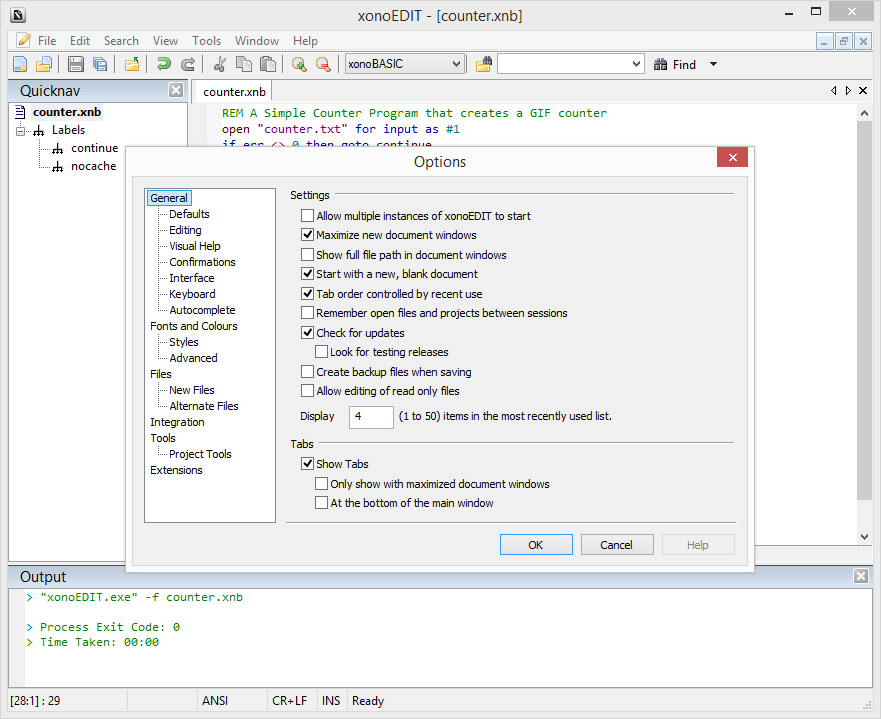Open the Search menu
The height and width of the screenshot is (719, 881).
pyautogui.click(x=121, y=40)
